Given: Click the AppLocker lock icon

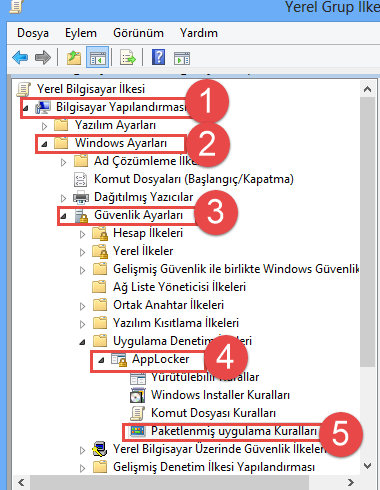Looking at the screenshot, I should tap(119, 360).
